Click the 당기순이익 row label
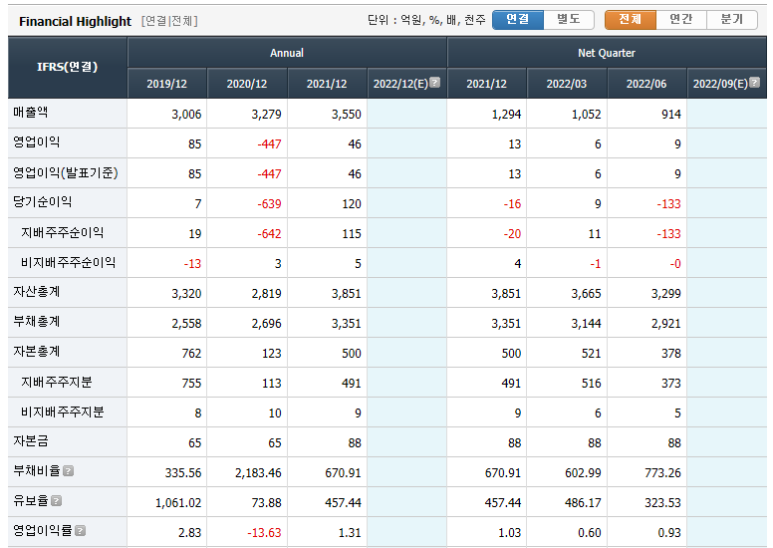The width and height of the screenshot is (773, 548). tap(42, 202)
